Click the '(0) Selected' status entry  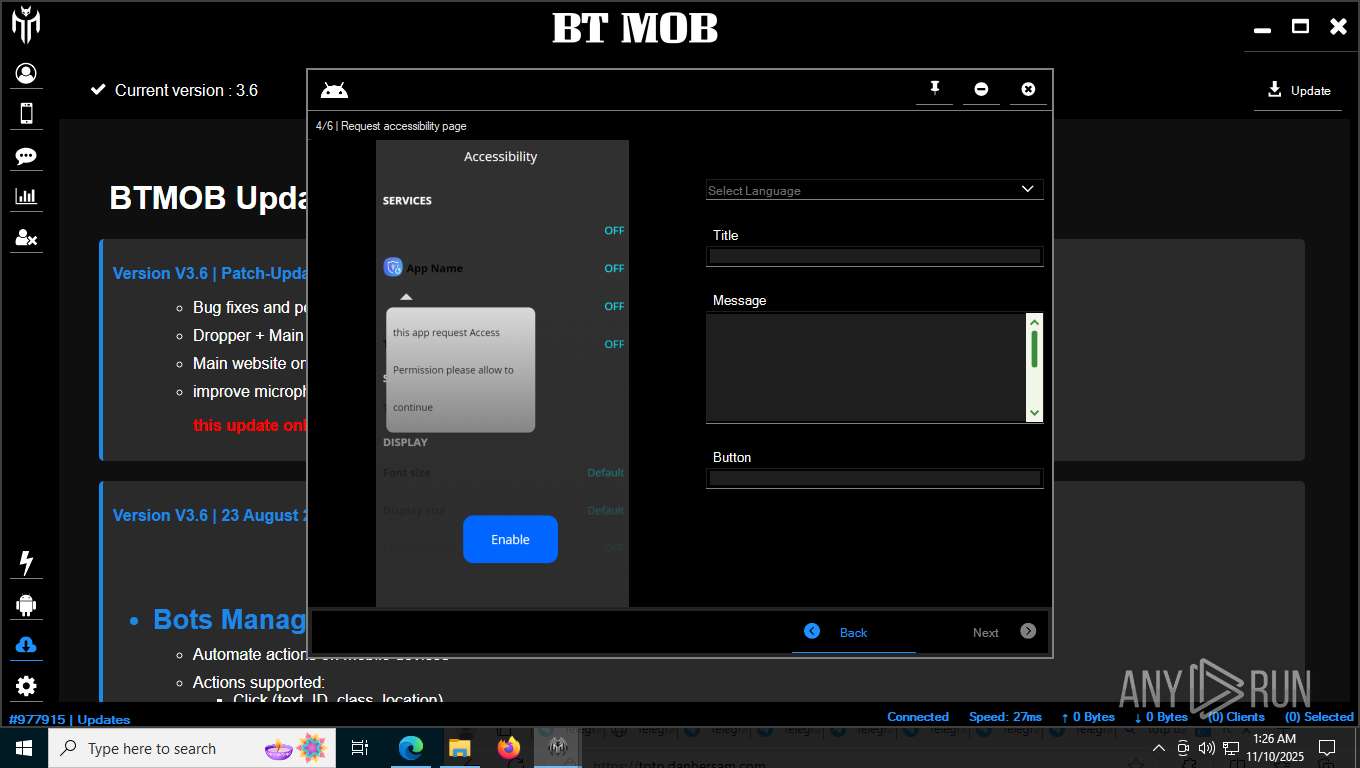(x=1319, y=717)
